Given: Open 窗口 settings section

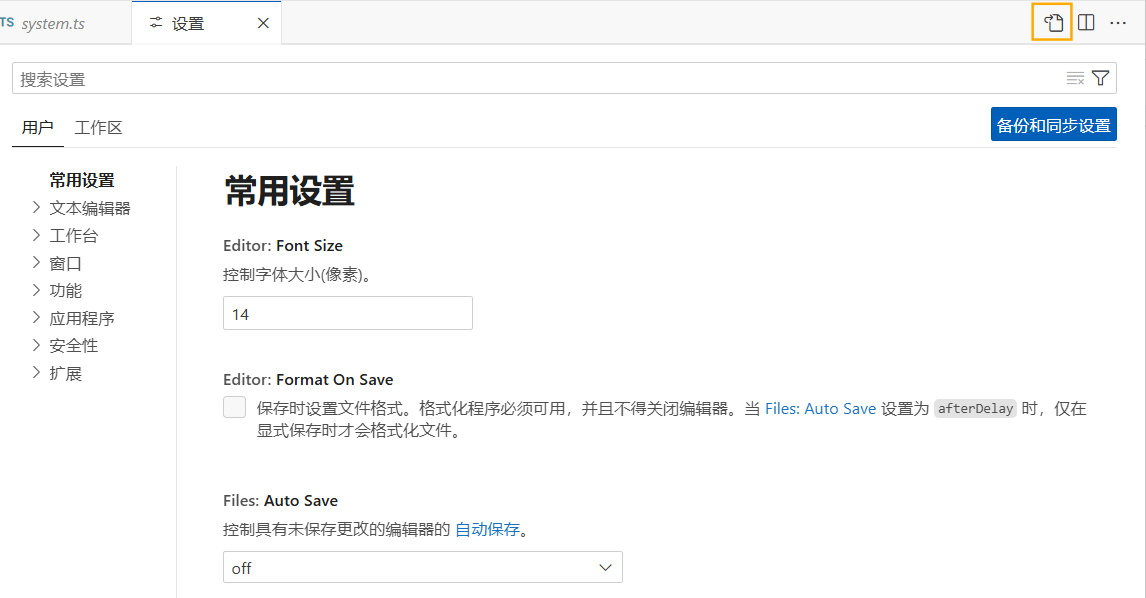Looking at the screenshot, I should coord(66,263).
